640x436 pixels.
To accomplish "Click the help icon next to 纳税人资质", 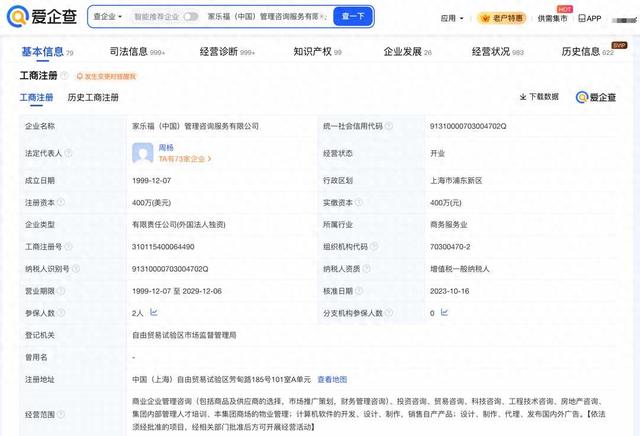I will coord(366,269).
